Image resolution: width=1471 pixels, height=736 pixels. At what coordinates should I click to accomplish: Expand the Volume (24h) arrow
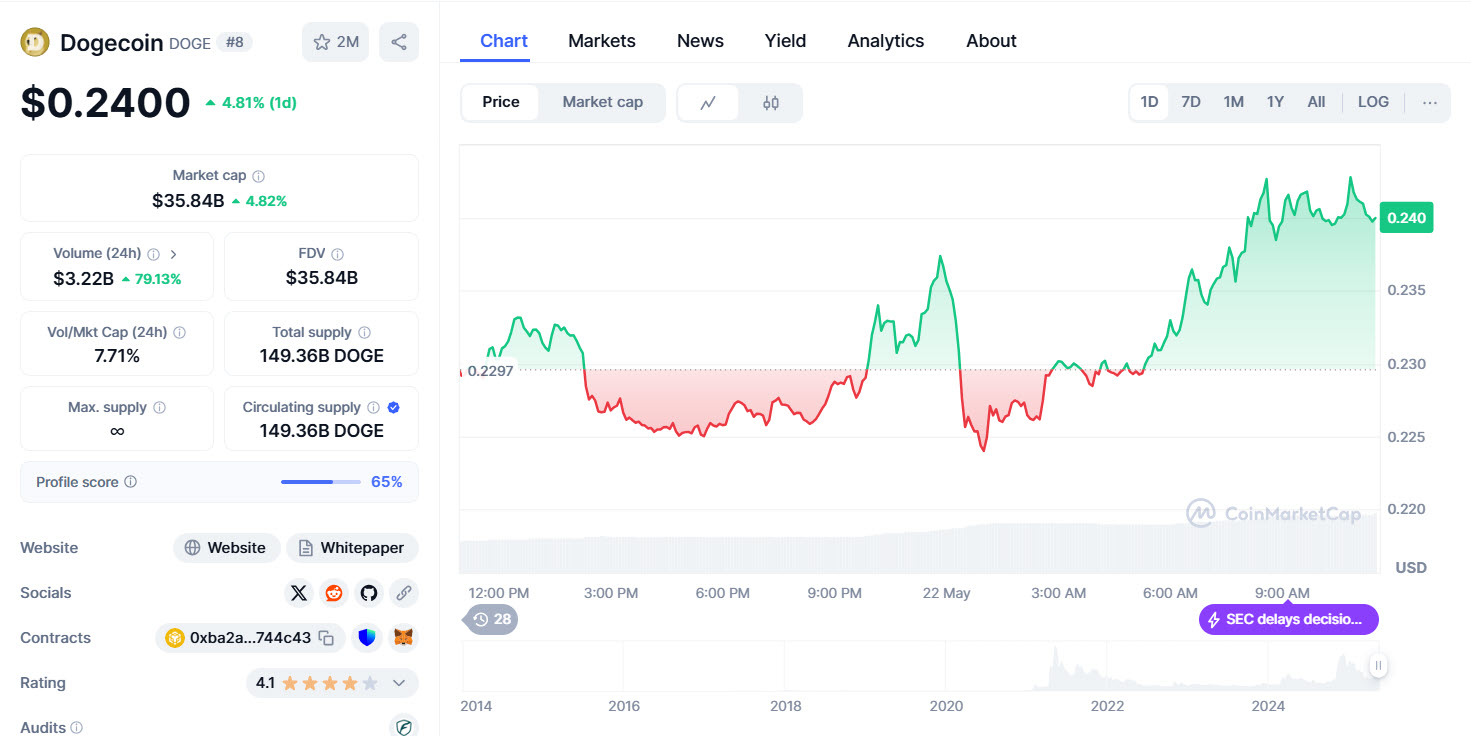point(174,254)
